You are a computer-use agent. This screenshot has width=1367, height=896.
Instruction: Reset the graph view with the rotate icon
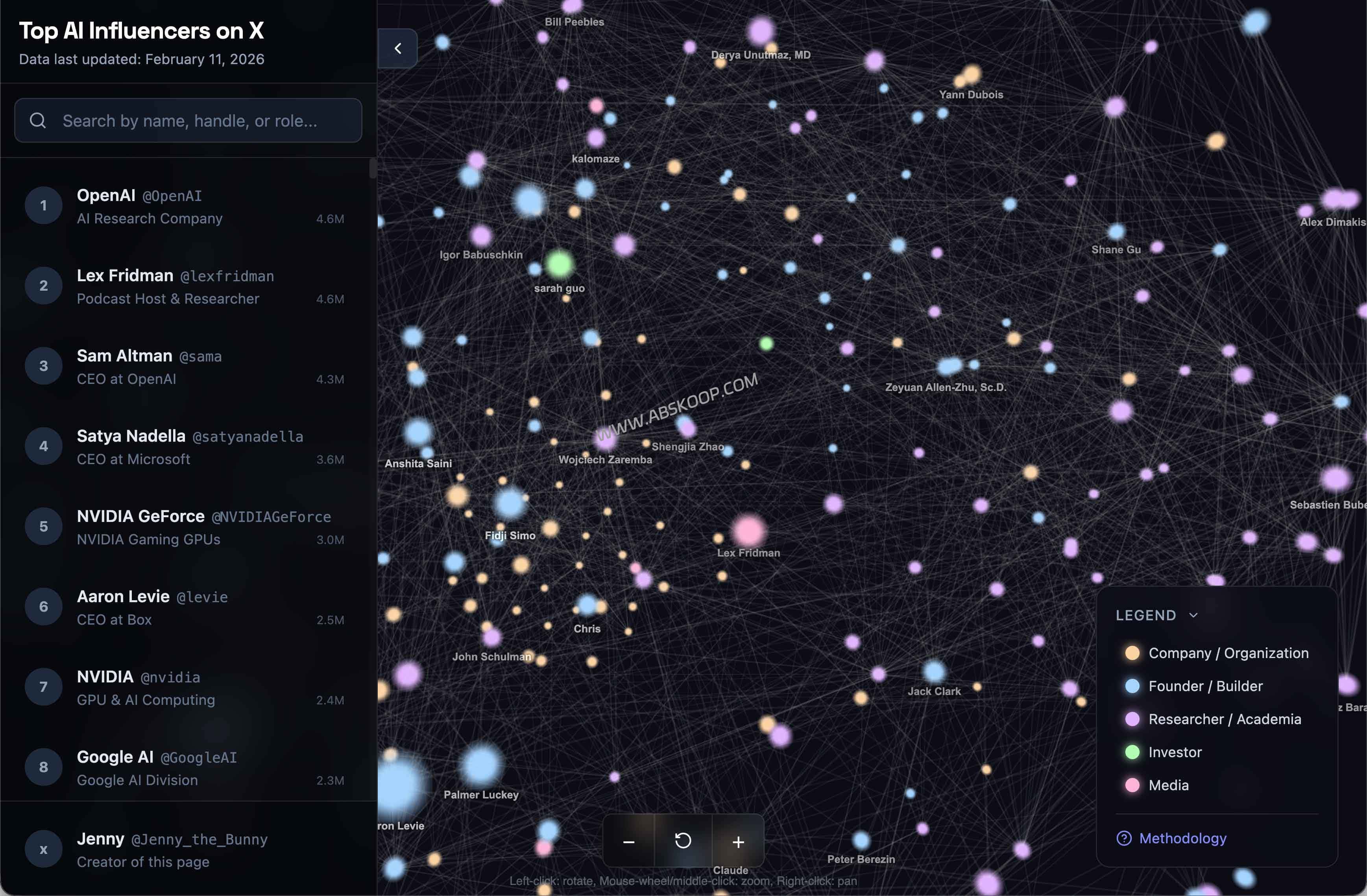click(x=683, y=841)
